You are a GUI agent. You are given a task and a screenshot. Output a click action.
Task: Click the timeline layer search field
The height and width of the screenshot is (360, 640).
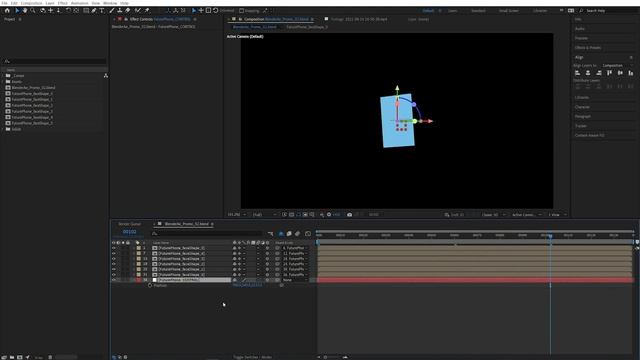pyautogui.click(x=207, y=233)
